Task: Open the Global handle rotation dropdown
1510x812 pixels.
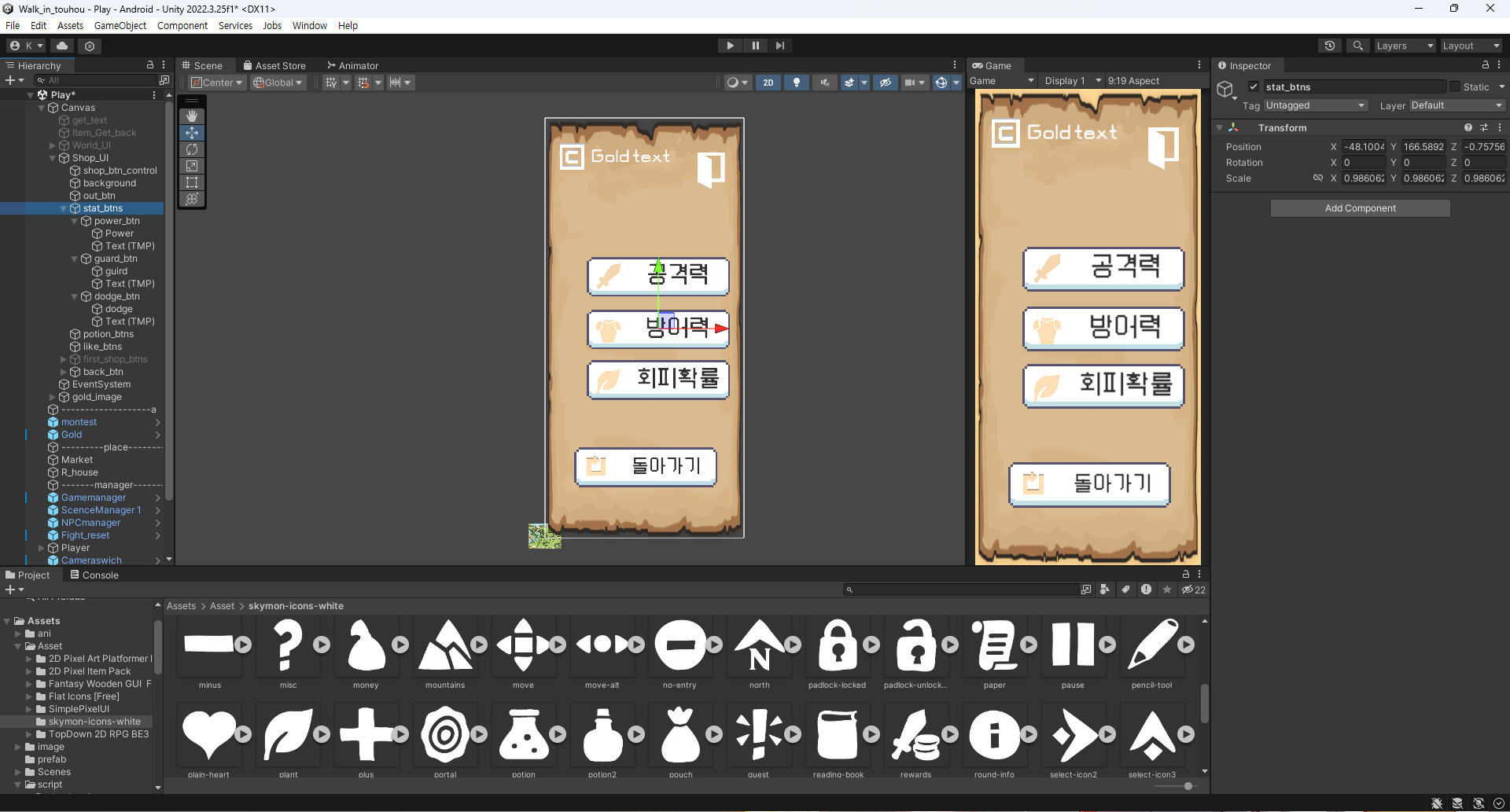Action: pyautogui.click(x=278, y=83)
